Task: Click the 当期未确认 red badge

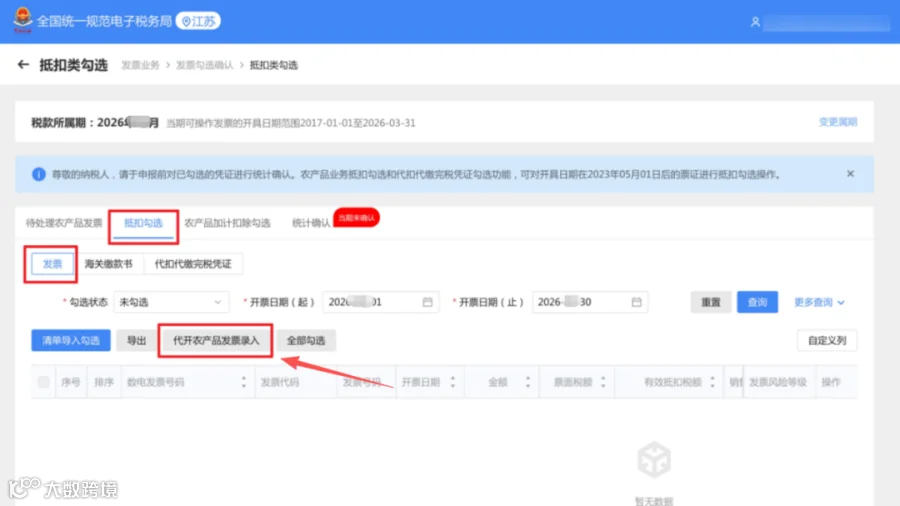Action: (356, 217)
